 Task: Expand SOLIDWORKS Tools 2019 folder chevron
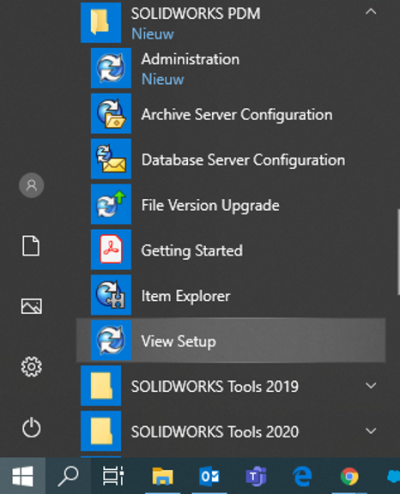[x=371, y=386]
